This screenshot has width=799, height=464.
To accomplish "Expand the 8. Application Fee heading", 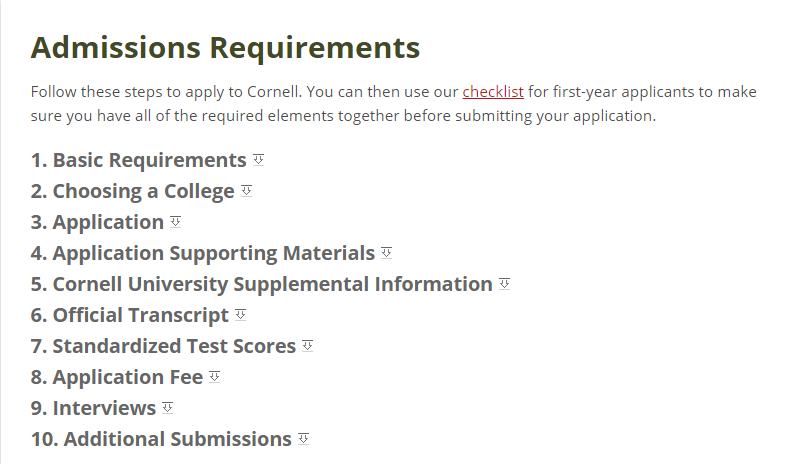I will pyautogui.click(x=117, y=377).
